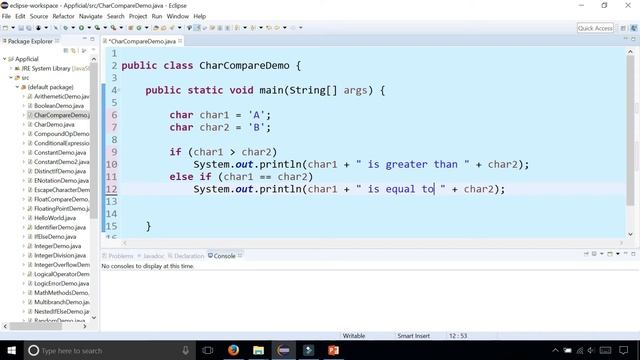Viewport: 640px width, 360px height.
Task: Minimize the editor area
Action: (626, 39)
